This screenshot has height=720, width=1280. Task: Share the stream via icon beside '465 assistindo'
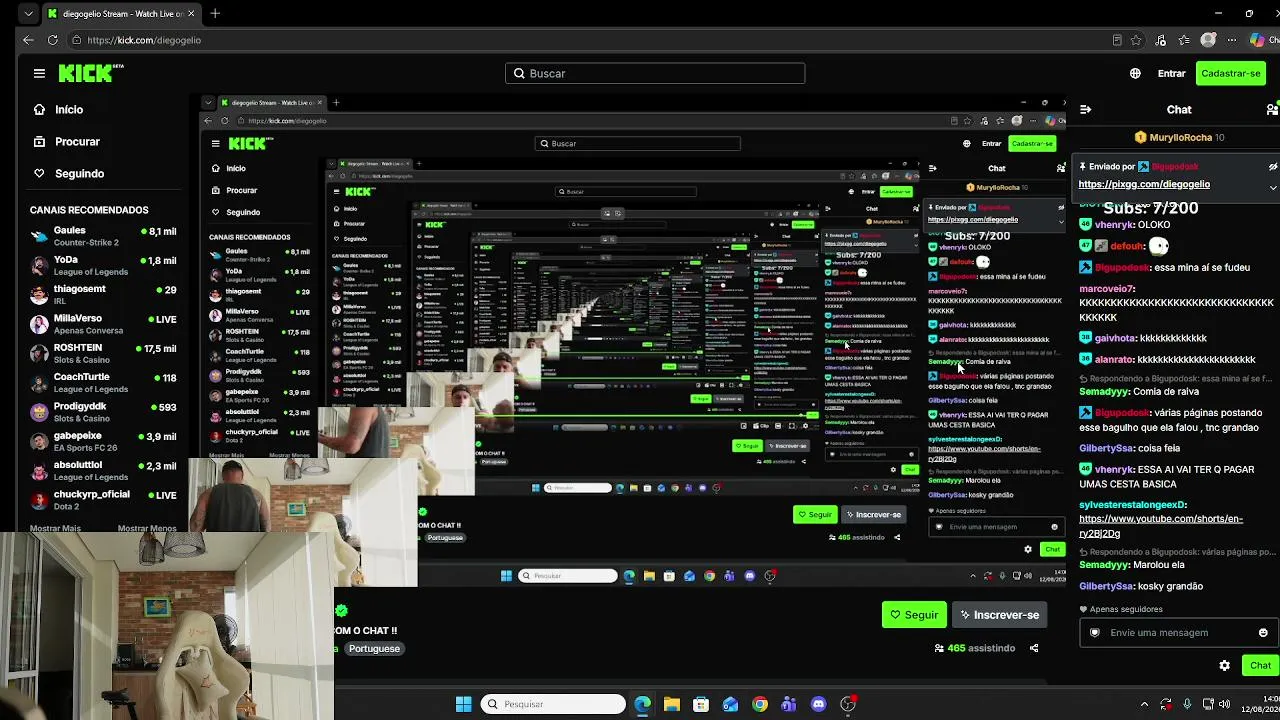click(1034, 648)
